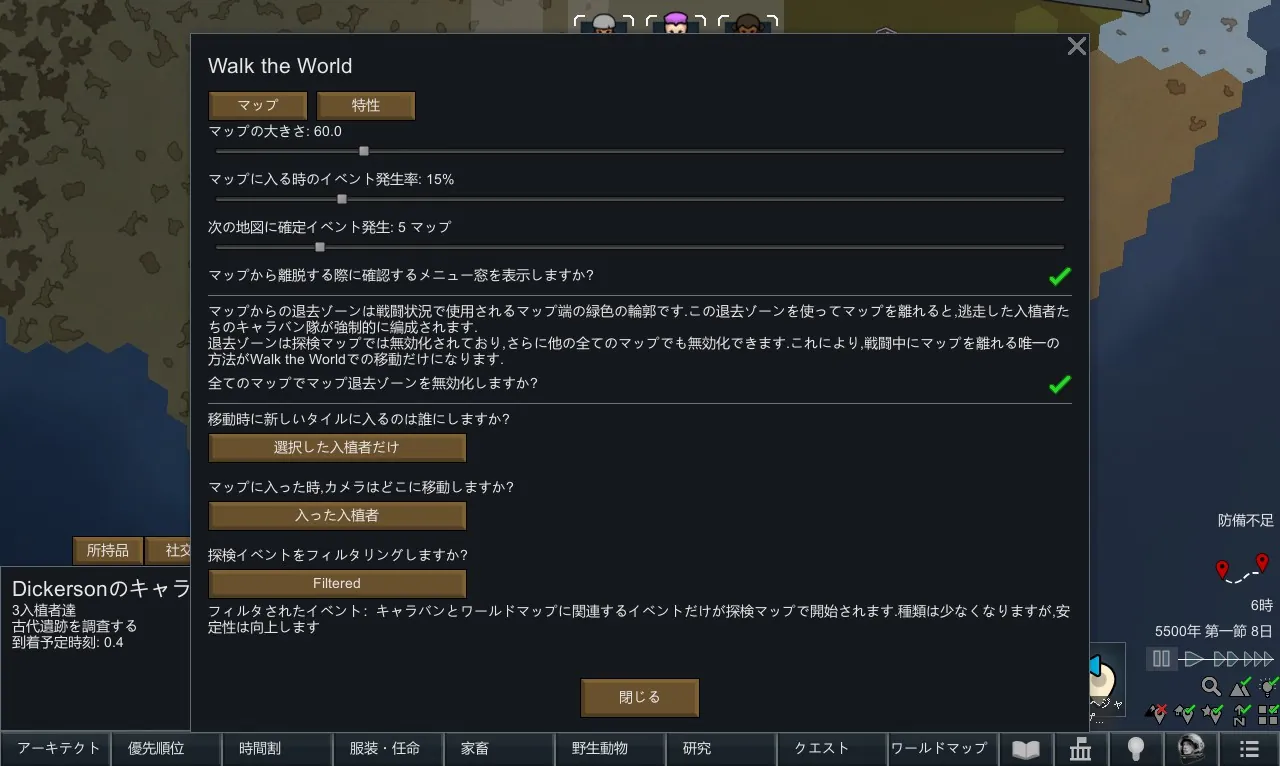
Task: Select the マップ tab
Action: click(258, 106)
